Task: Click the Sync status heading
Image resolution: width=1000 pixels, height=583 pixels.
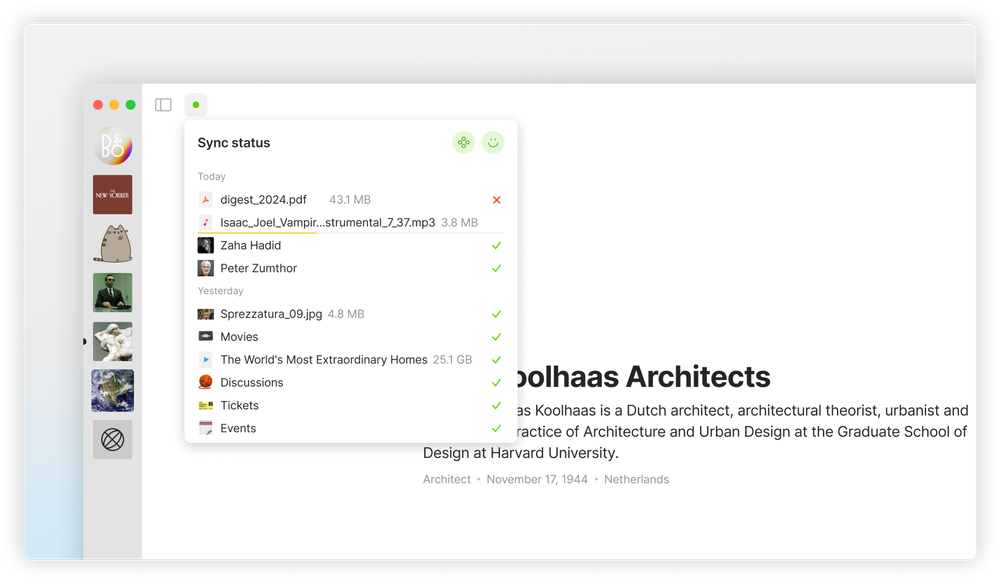Action: [x=233, y=143]
